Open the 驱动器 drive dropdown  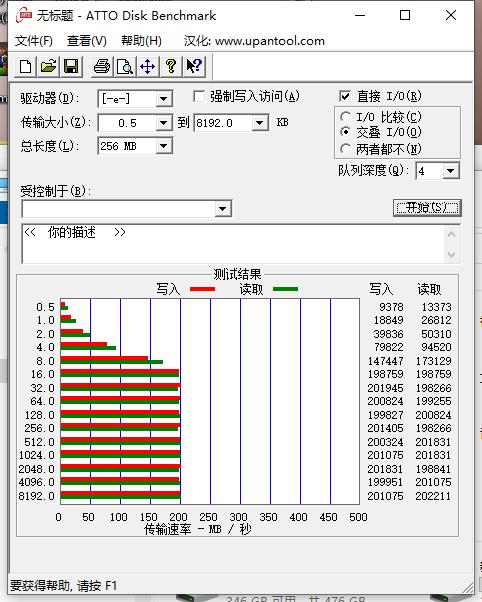pos(164,99)
